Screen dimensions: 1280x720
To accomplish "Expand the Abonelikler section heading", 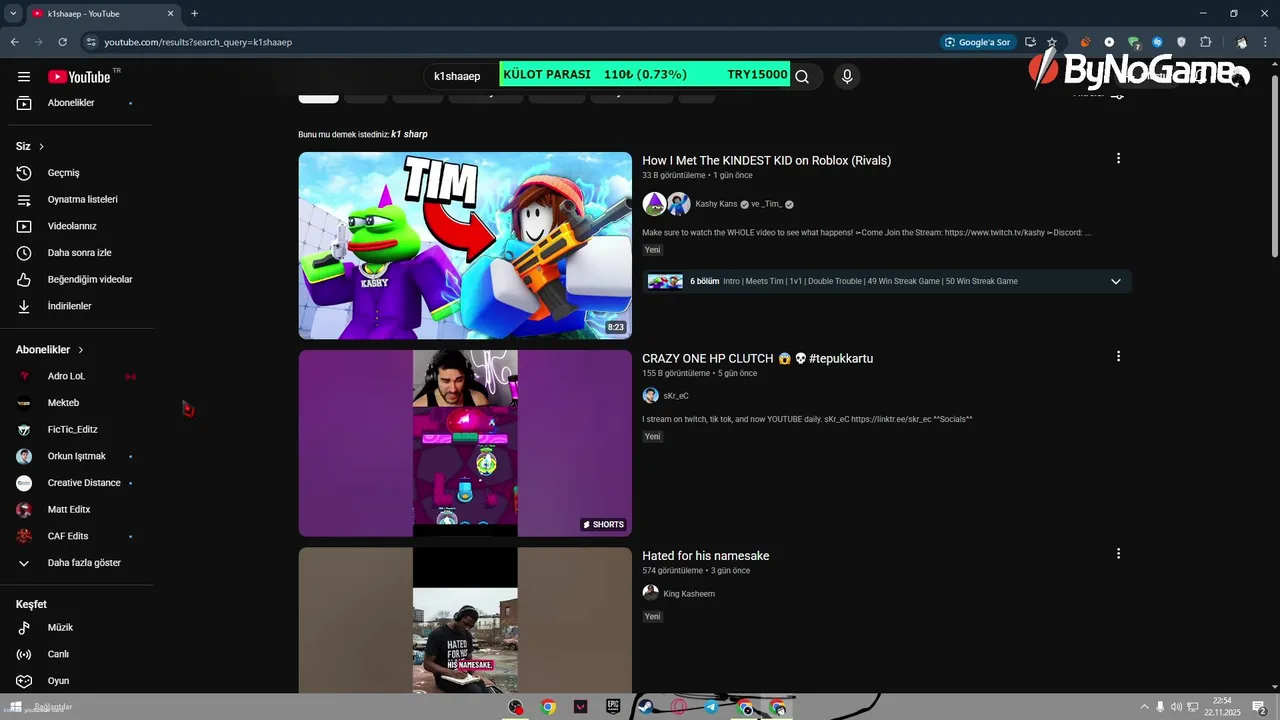I will click(50, 350).
